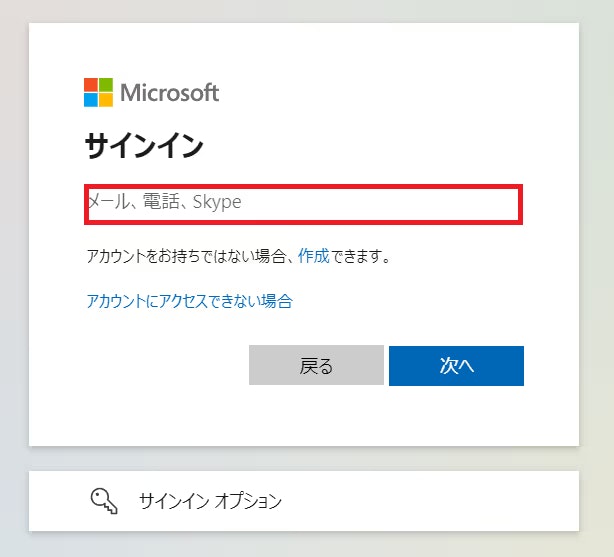614x557 pixels.
Task: Click the key icon beside サインイン オプション
Action: [104, 501]
